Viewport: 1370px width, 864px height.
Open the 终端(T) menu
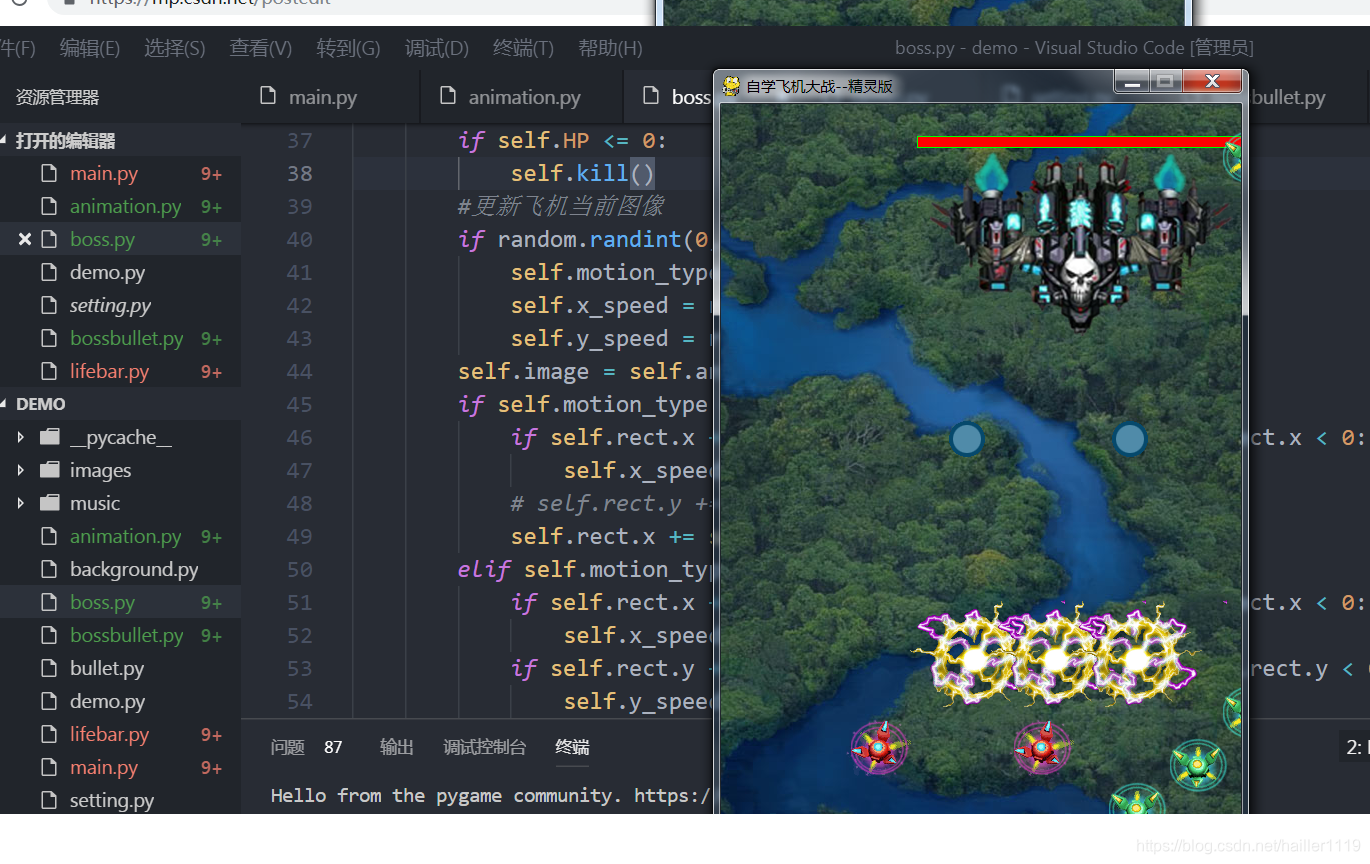[523, 48]
